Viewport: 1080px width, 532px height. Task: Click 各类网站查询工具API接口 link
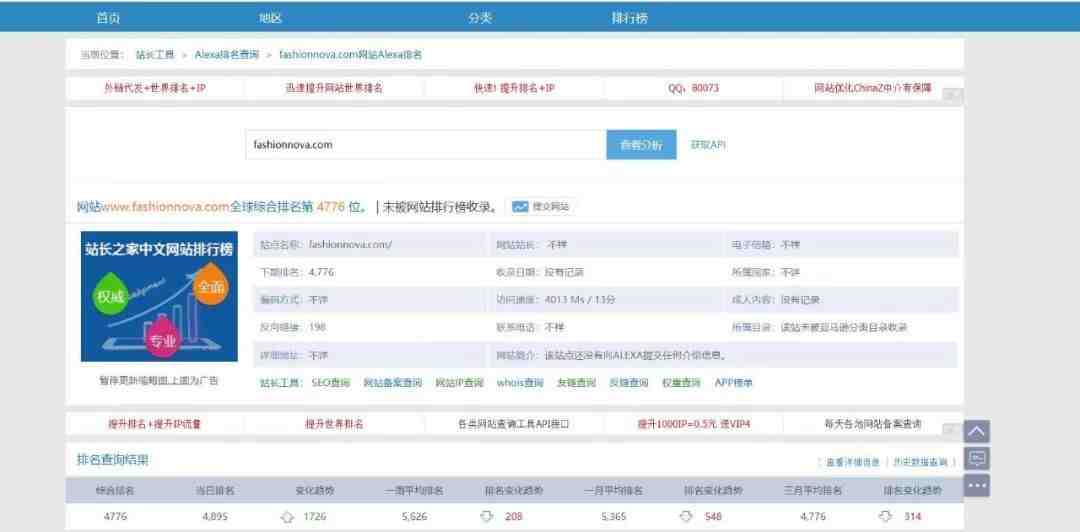coord(514,424)
